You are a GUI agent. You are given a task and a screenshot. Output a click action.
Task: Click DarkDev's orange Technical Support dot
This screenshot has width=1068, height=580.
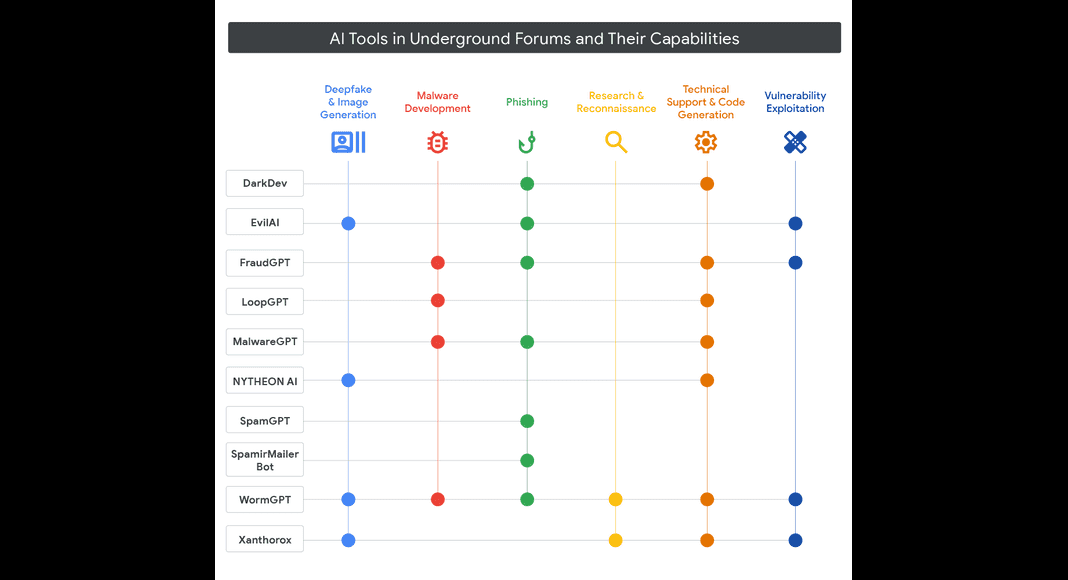coord(707,184)
